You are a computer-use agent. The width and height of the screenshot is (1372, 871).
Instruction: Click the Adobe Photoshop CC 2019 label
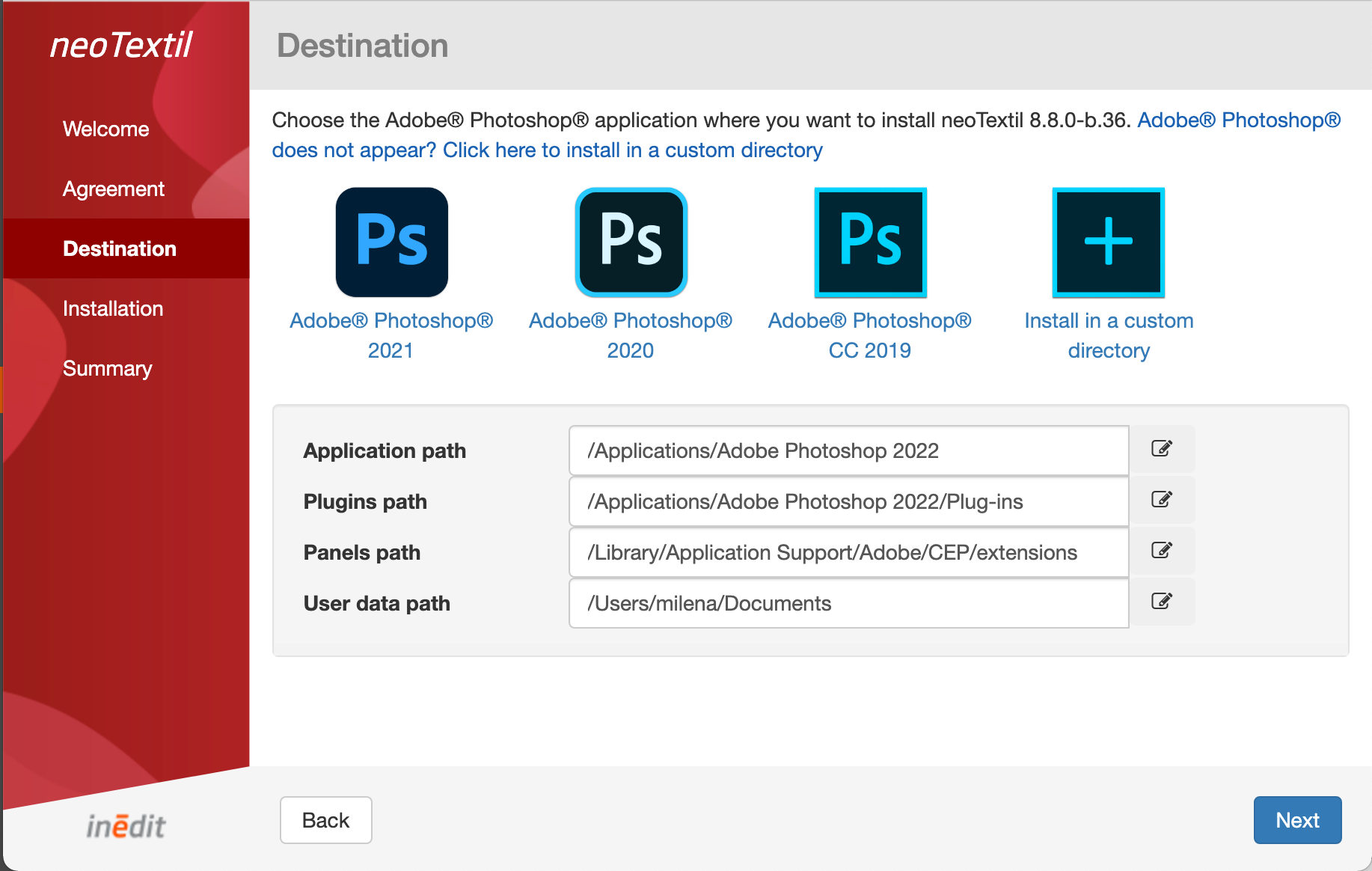(870, 335)
